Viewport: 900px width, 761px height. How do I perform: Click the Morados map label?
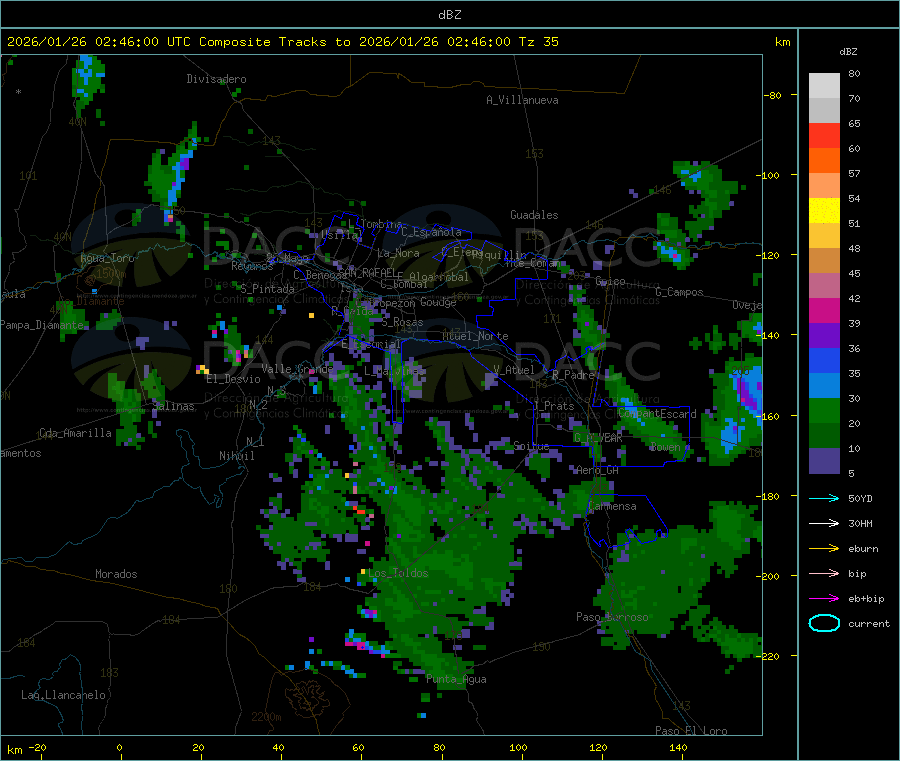pyautogui.click(x=116, y=574)
